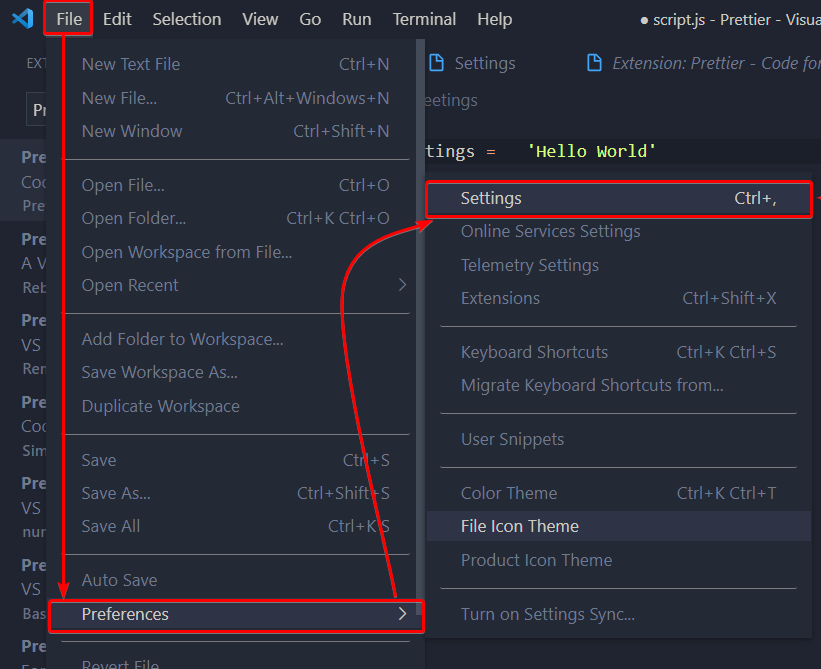Click the Visual Studio Code logo icon
The width and height of the screenshot is (821, 669).
pyautogui.click(x=23, y=19)
